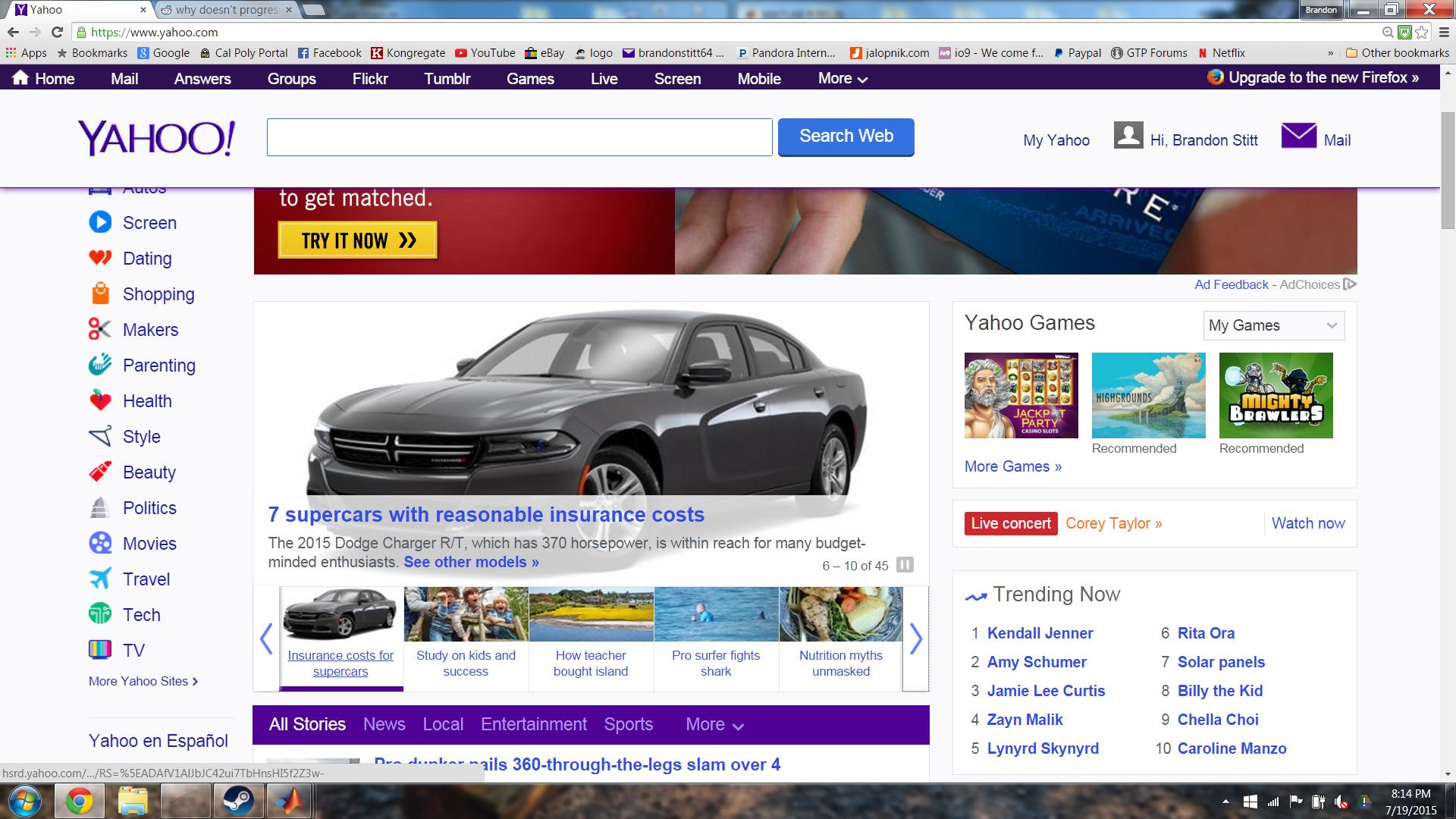Click the purple Mail envelope icon

click(1299, 136)
